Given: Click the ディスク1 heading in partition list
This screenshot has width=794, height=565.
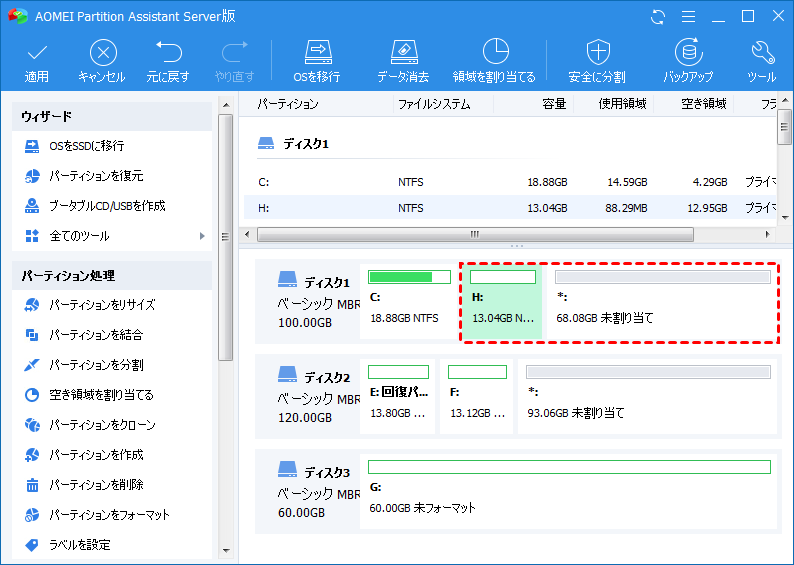Looking at the screenshot, I should 306,144.
